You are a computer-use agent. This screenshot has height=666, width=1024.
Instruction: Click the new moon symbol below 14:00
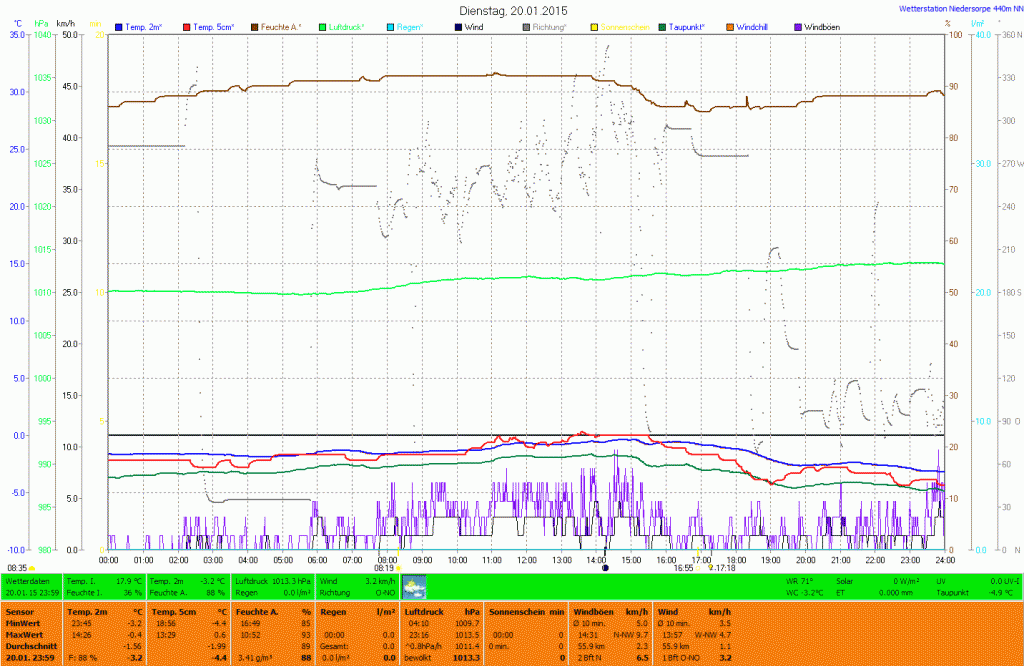(605, 567)
